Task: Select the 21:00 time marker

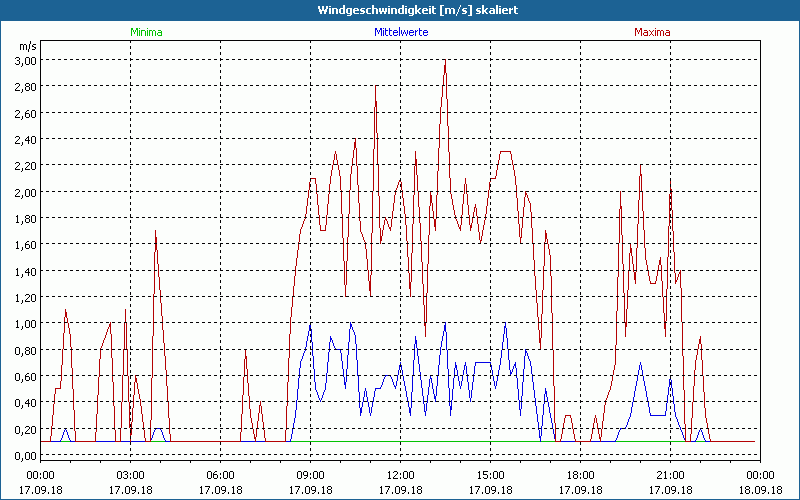Action: click(x=670, y=475)
